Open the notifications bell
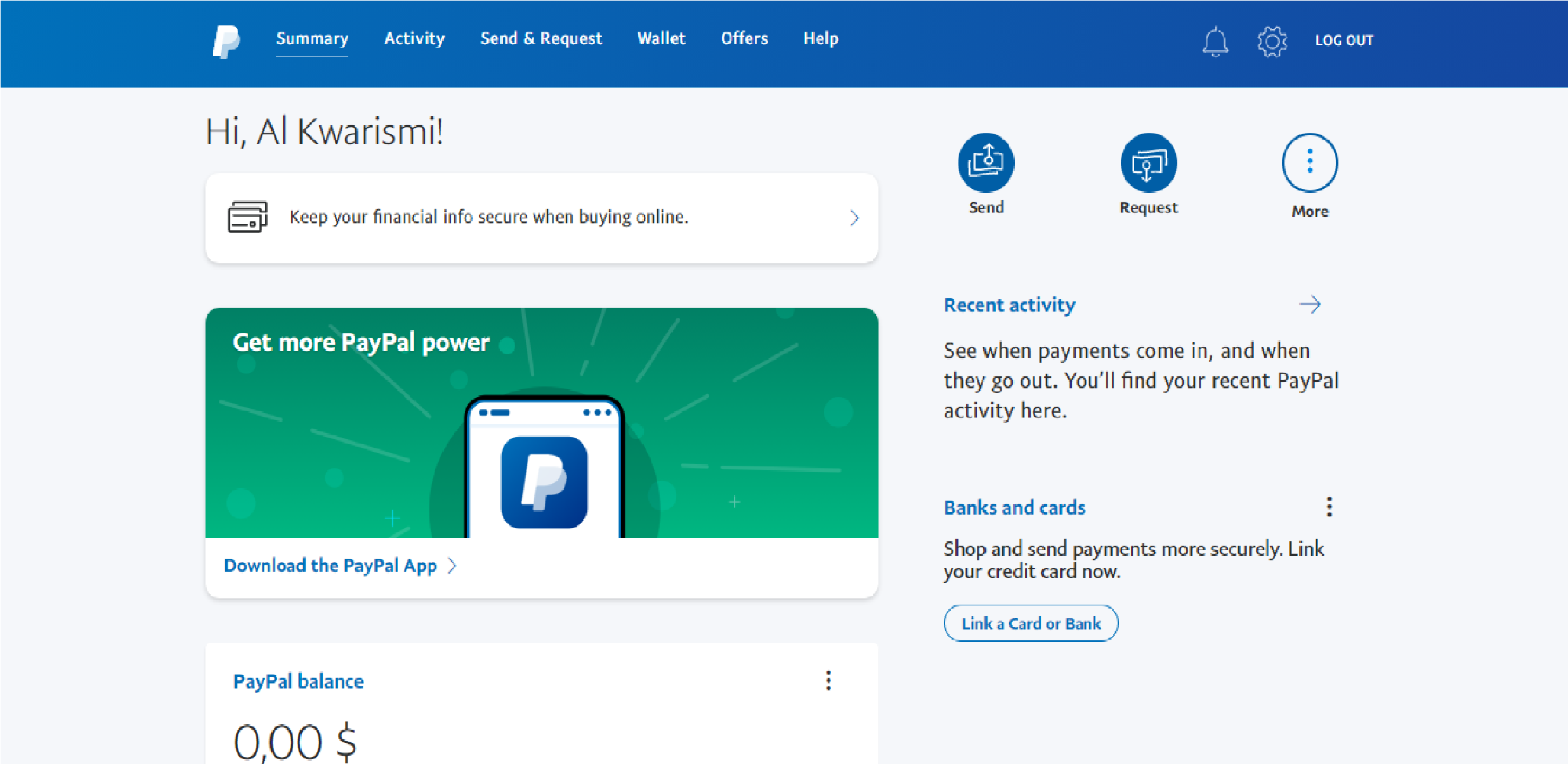Viewport: 1568px width, 764px height. (1215, 42)
